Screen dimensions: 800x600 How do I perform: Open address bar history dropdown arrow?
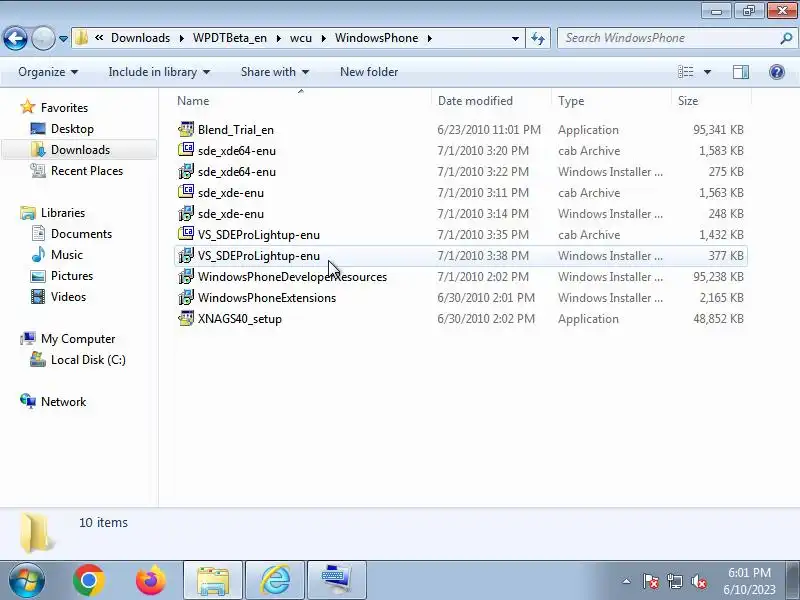[x=515, y=38]
